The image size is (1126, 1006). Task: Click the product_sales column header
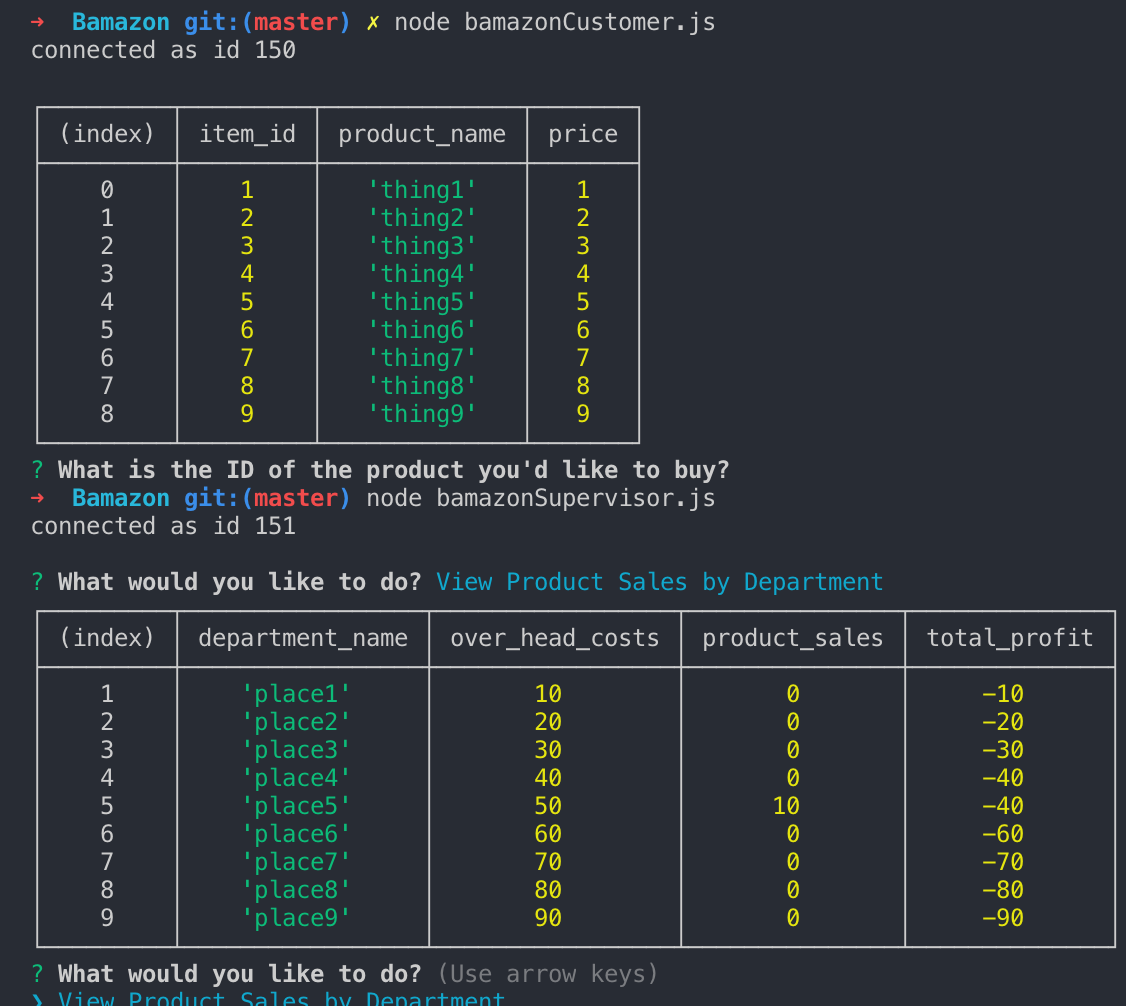[x=792, y=638]
